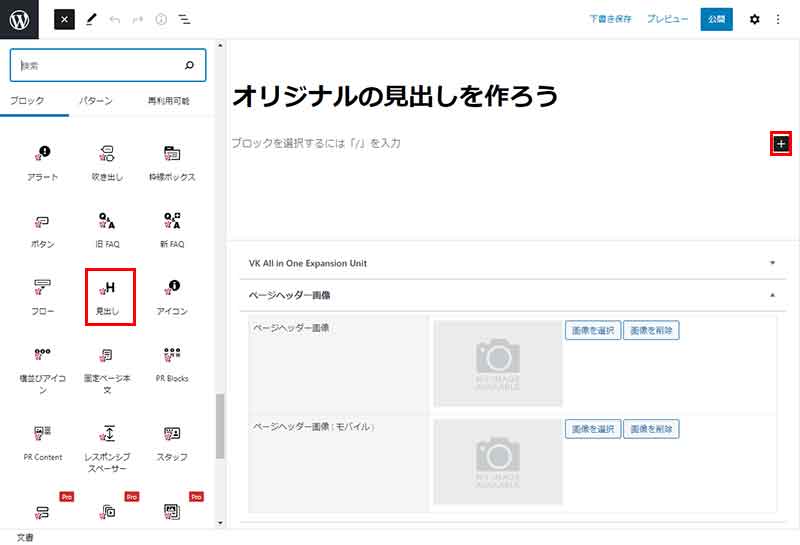The image size is (800, 545).
Task: Toggle the settings gear sidebar
Action: click(x=754, y=19)
